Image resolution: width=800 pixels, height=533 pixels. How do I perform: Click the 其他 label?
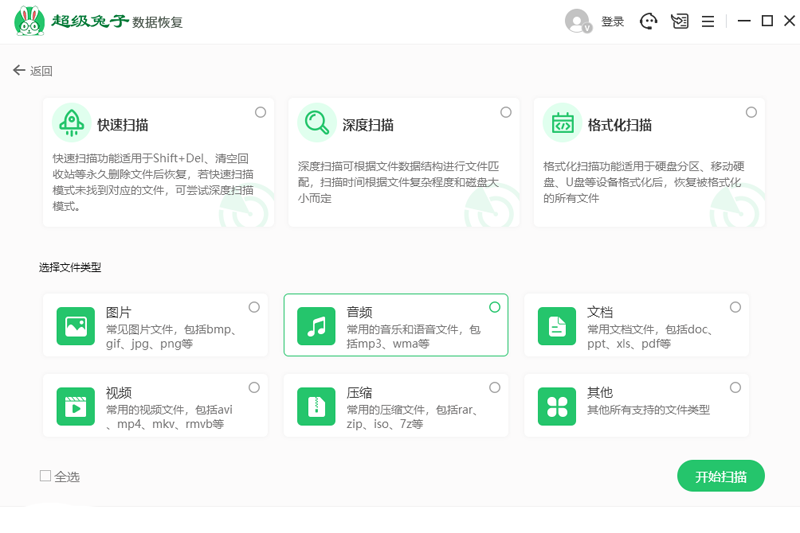tap(600, 393)
